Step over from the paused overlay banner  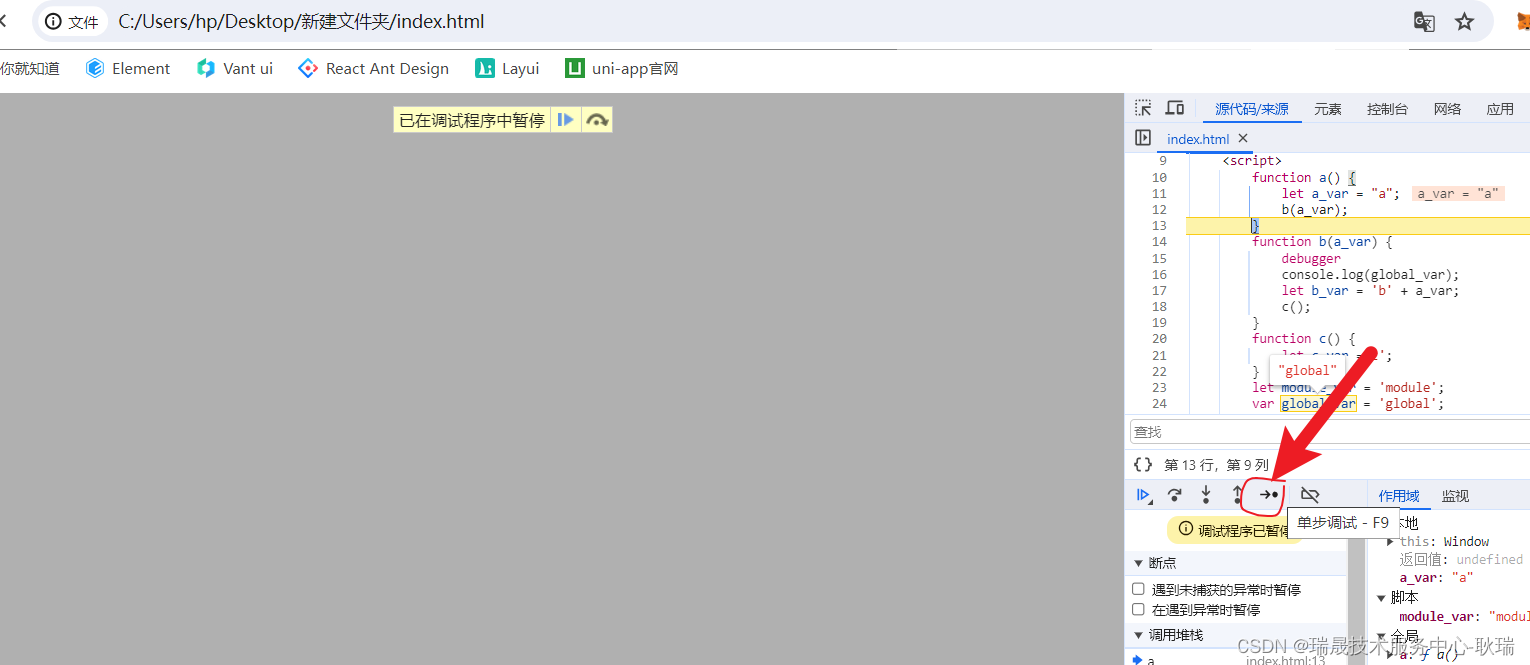pos(597,120)
